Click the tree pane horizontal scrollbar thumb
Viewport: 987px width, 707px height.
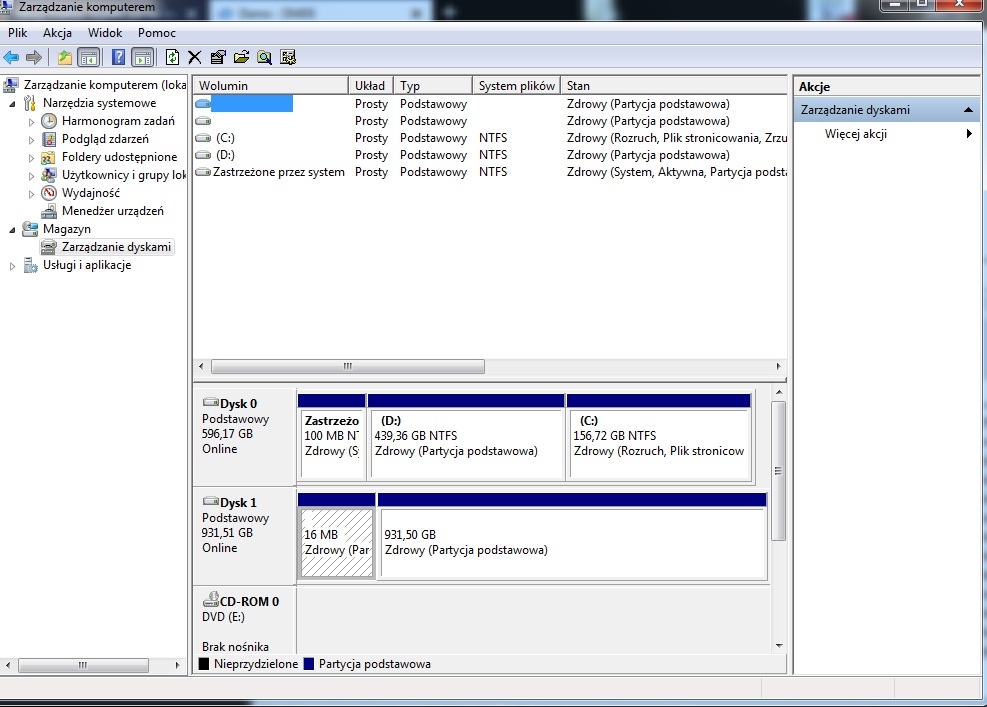(83, 665)
